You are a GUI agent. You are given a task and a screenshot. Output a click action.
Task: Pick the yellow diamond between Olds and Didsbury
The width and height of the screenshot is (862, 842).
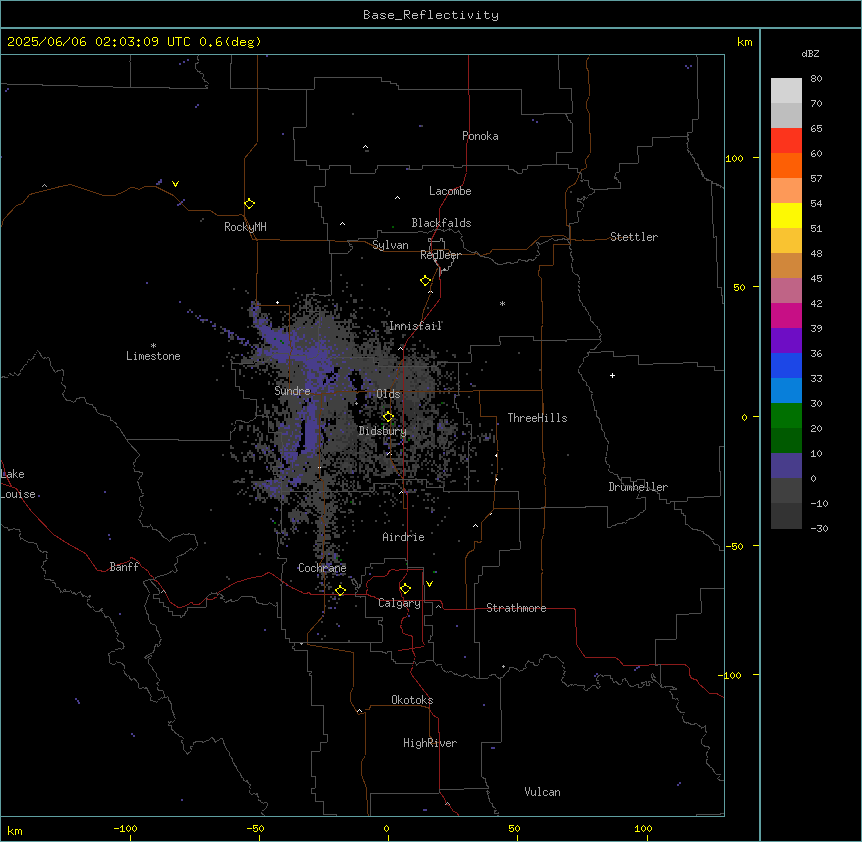coord(388,417)
